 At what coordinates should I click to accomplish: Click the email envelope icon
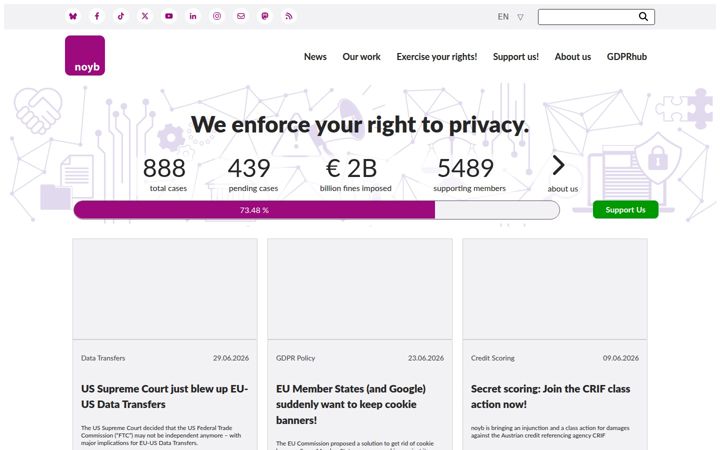pos(241,16)
